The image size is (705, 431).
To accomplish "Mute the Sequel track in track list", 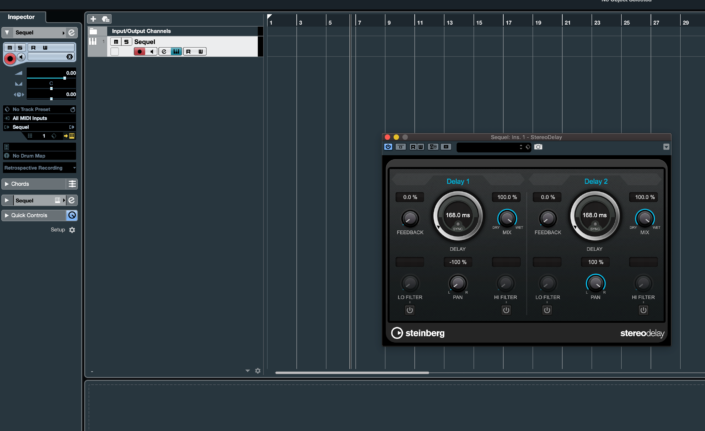I will coord(116,42).
